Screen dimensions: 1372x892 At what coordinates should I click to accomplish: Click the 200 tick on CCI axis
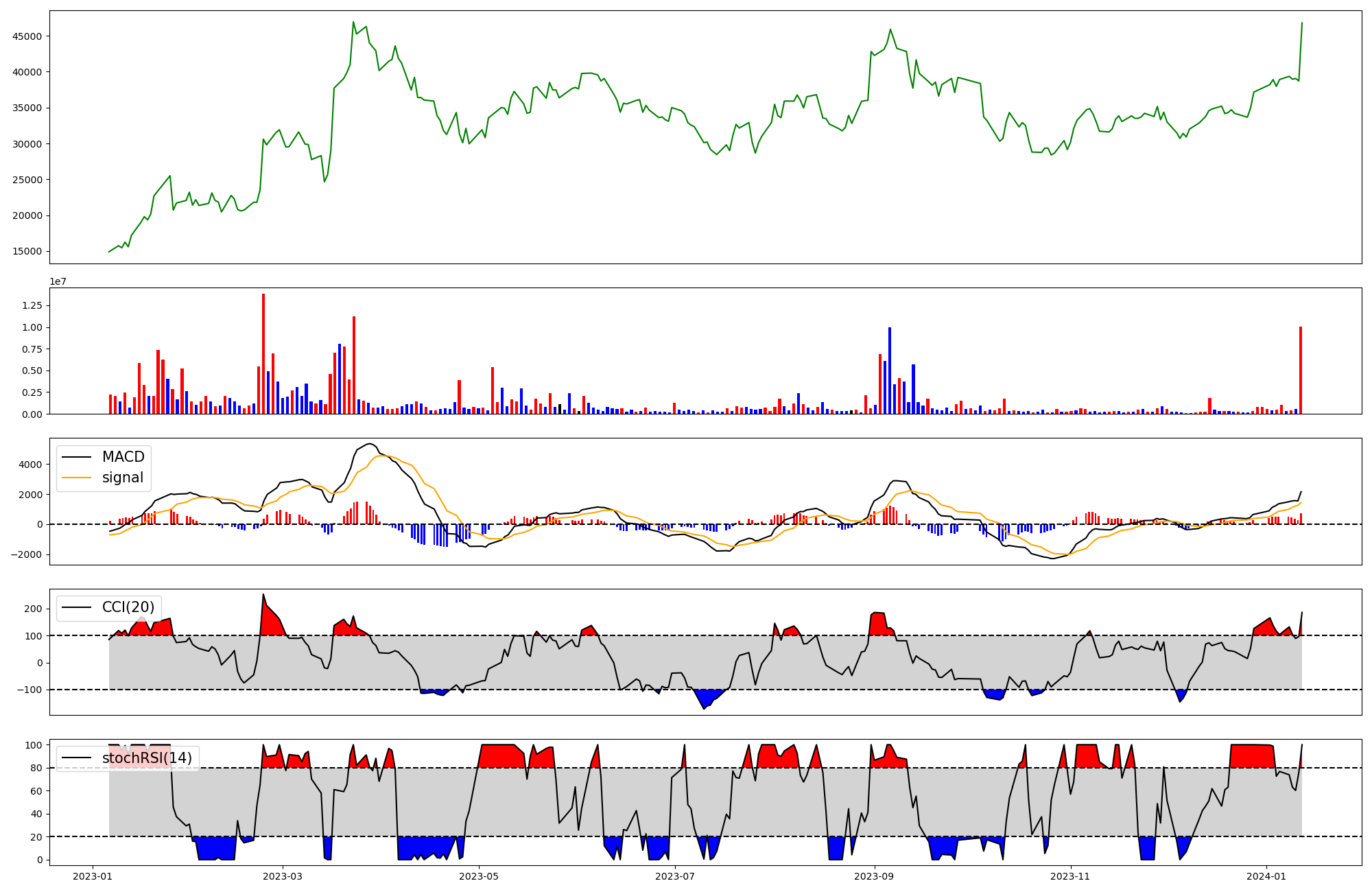click(34, 609)
